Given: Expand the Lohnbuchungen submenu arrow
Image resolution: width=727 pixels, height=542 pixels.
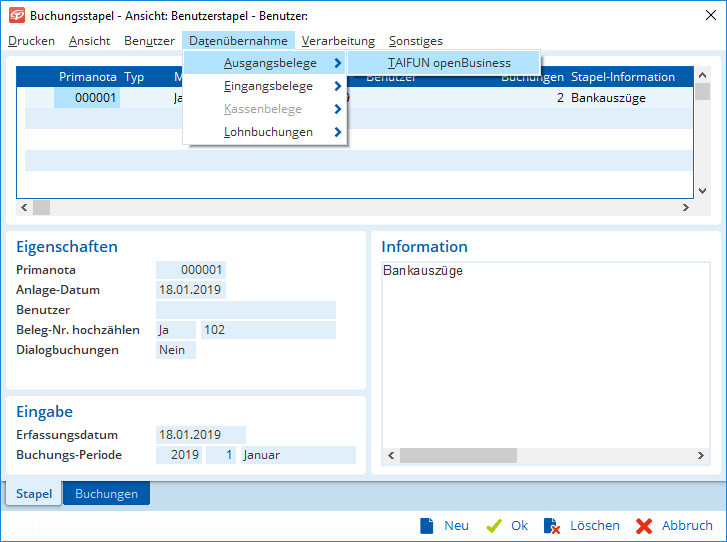Looking at the screenshot, I should point(338,132).
